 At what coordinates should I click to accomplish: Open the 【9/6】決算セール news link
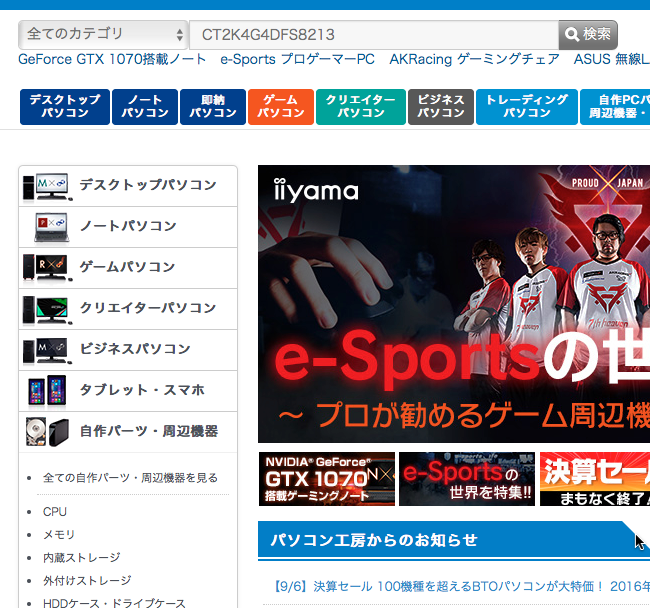pyautogui.click(x=460, y=586)
